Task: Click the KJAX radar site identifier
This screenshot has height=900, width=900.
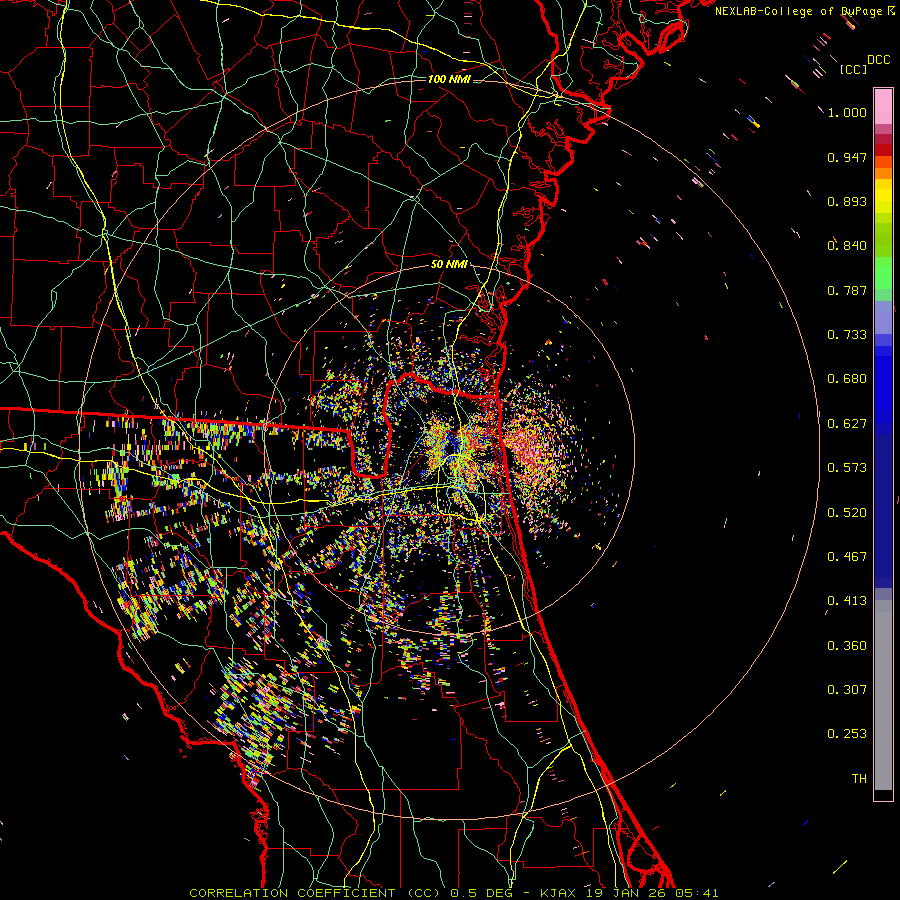Action: pyautogui.click(x=560, y=893)
